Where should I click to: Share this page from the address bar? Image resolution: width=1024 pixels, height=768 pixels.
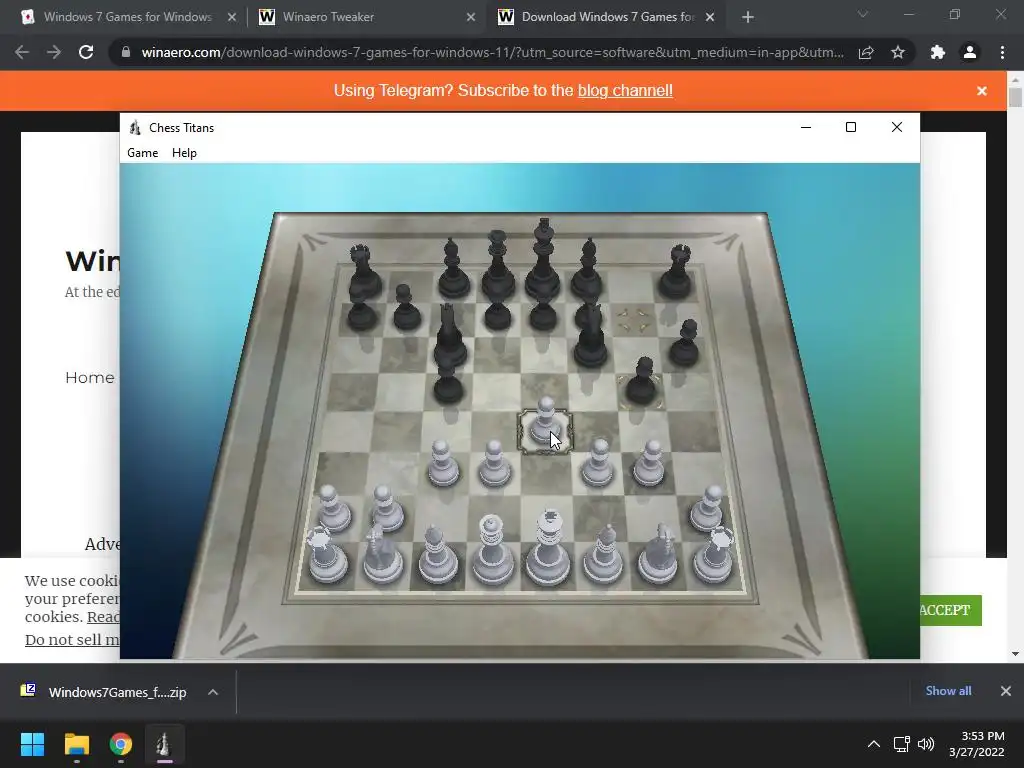pyautogui.click(x=866, y=52)
